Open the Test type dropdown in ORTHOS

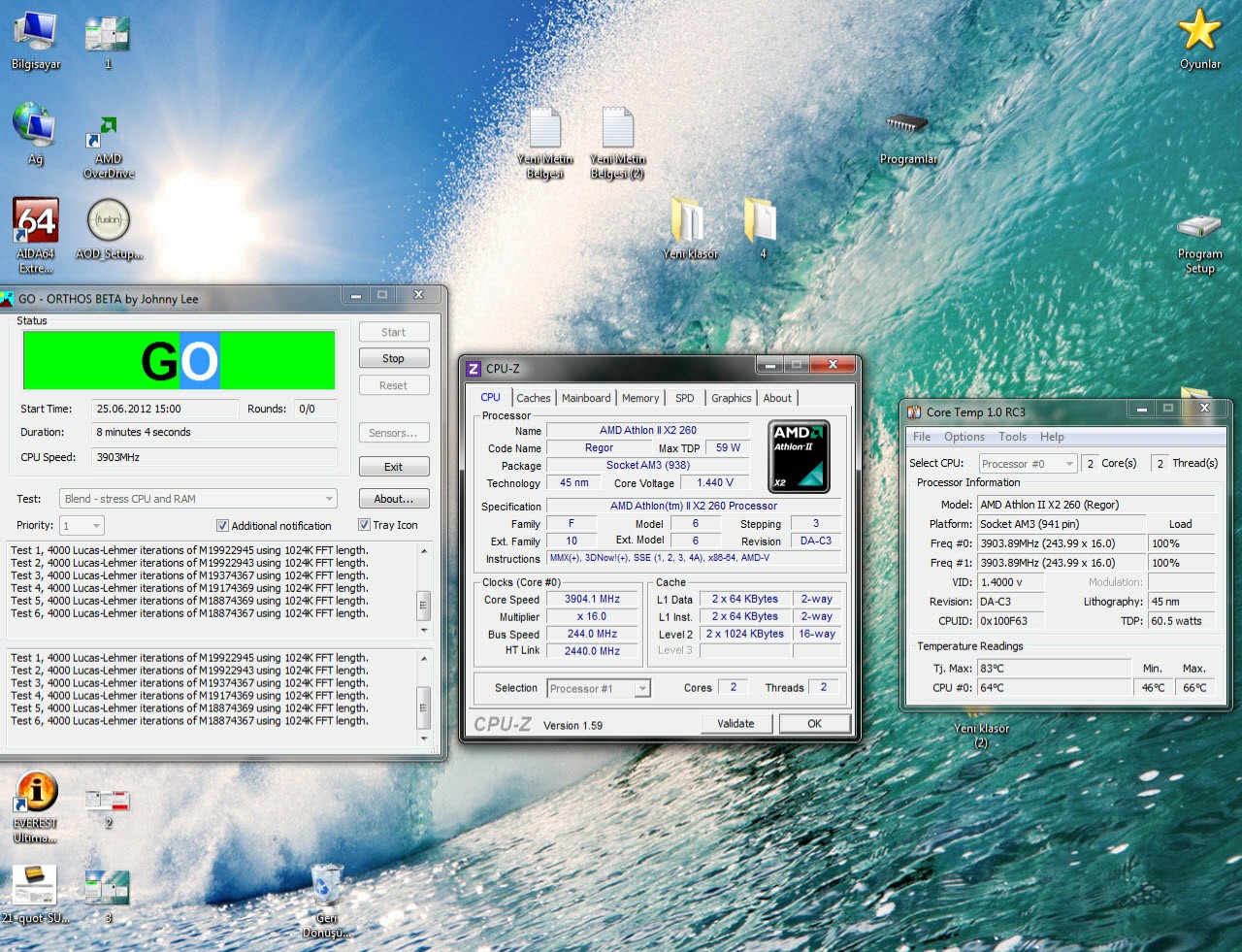tap(198, 499)
